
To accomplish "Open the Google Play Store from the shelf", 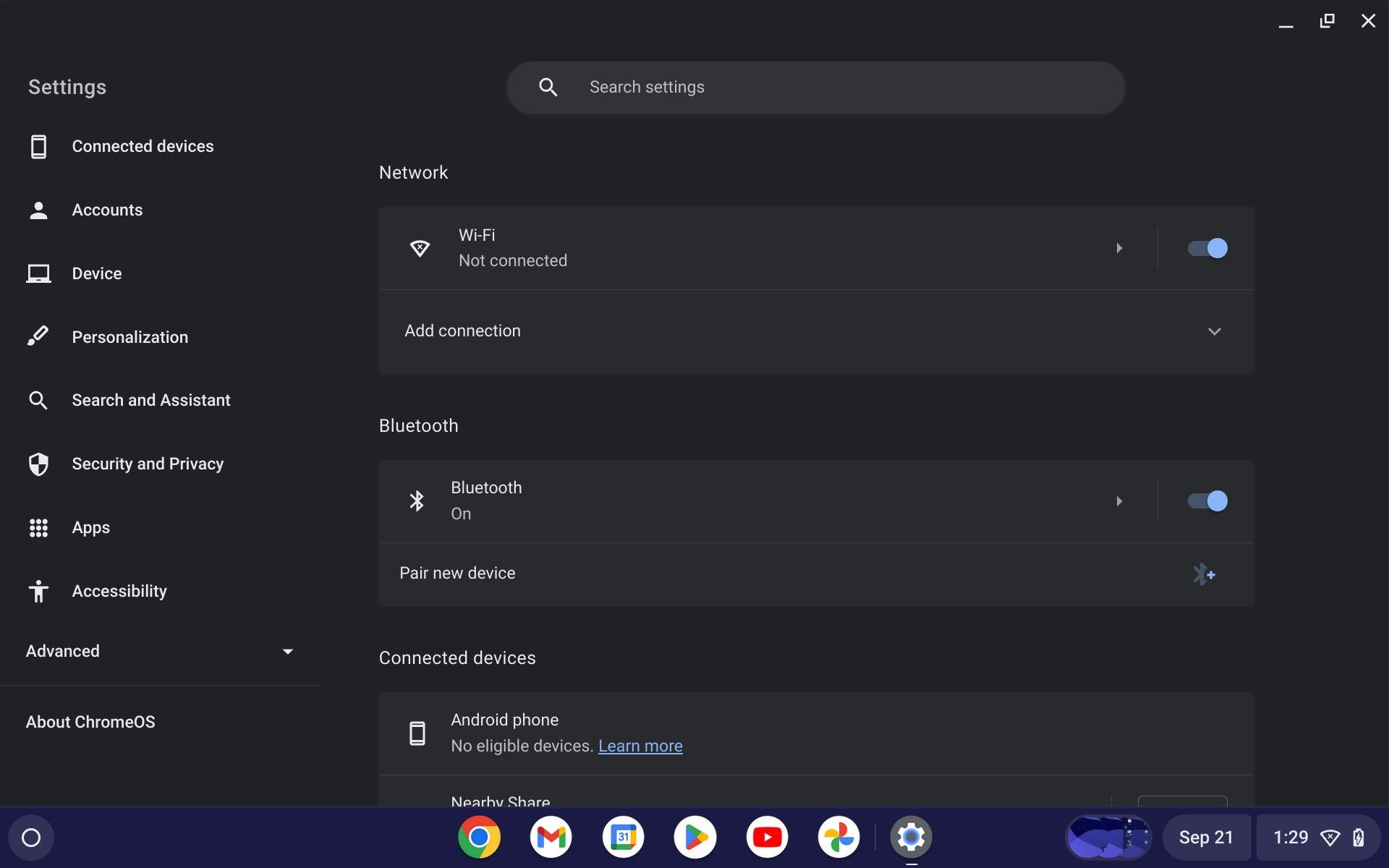I will (x=694, y=837).
